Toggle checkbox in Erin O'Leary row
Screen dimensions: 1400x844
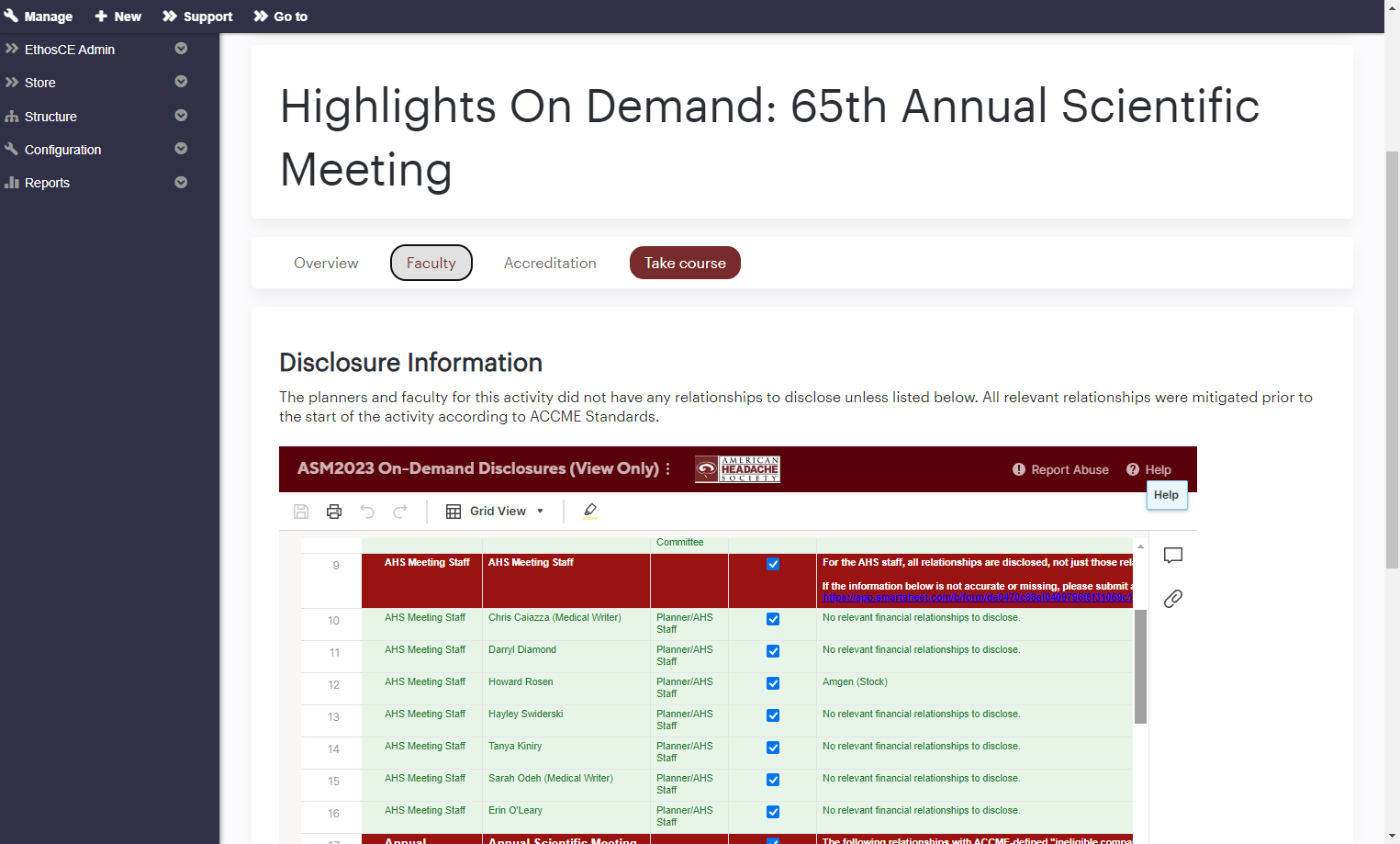point(773,812)
